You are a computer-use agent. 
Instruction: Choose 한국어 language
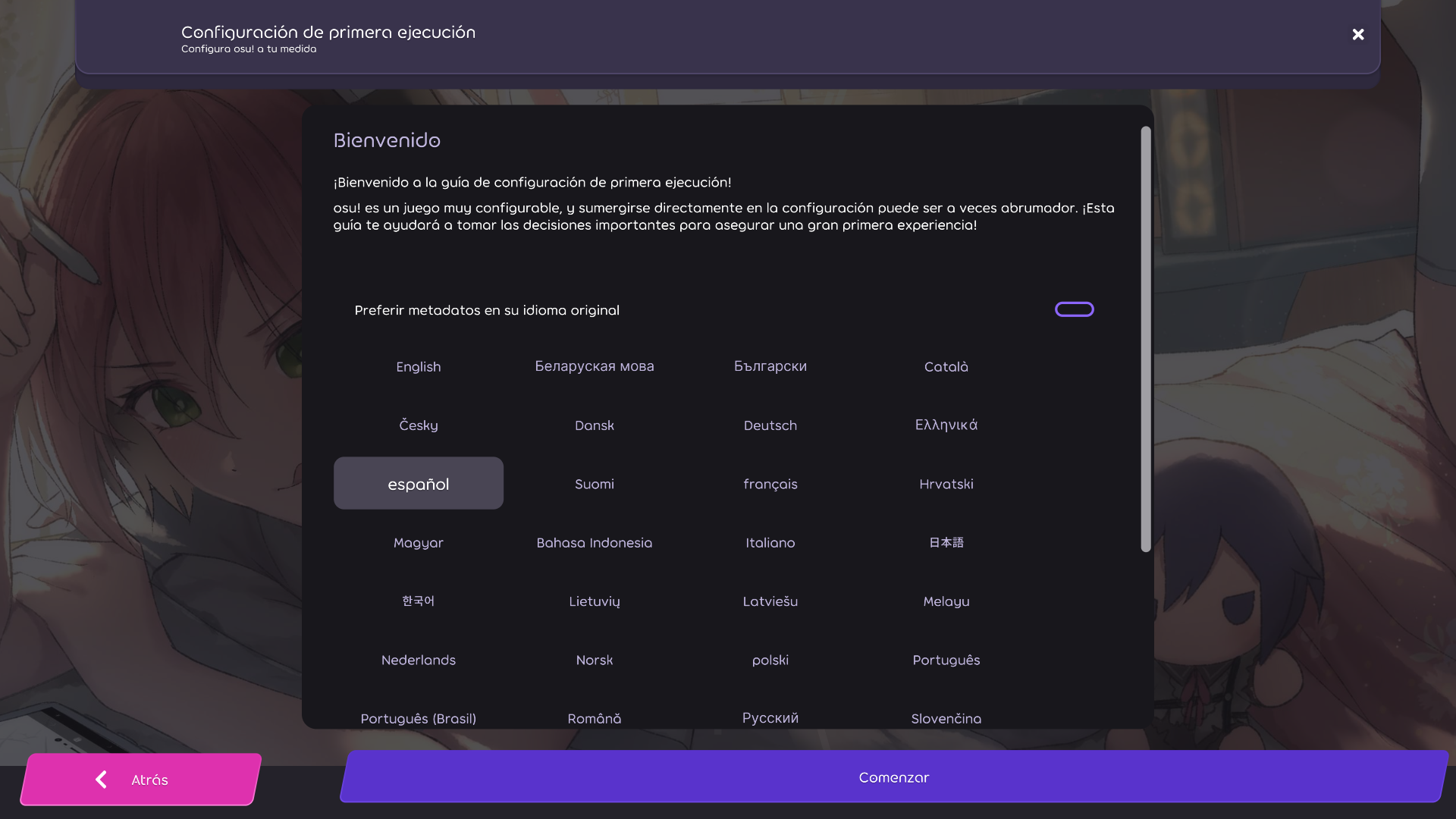click(x=419, y=601)
